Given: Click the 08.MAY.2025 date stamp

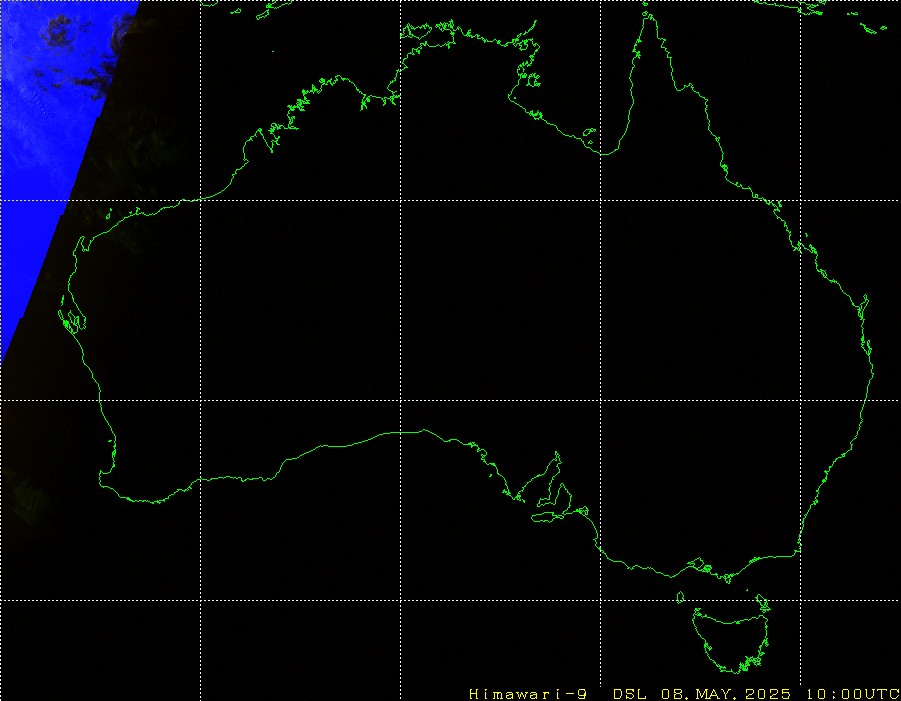Looking at the screenshot, I should tap(726, 694).
